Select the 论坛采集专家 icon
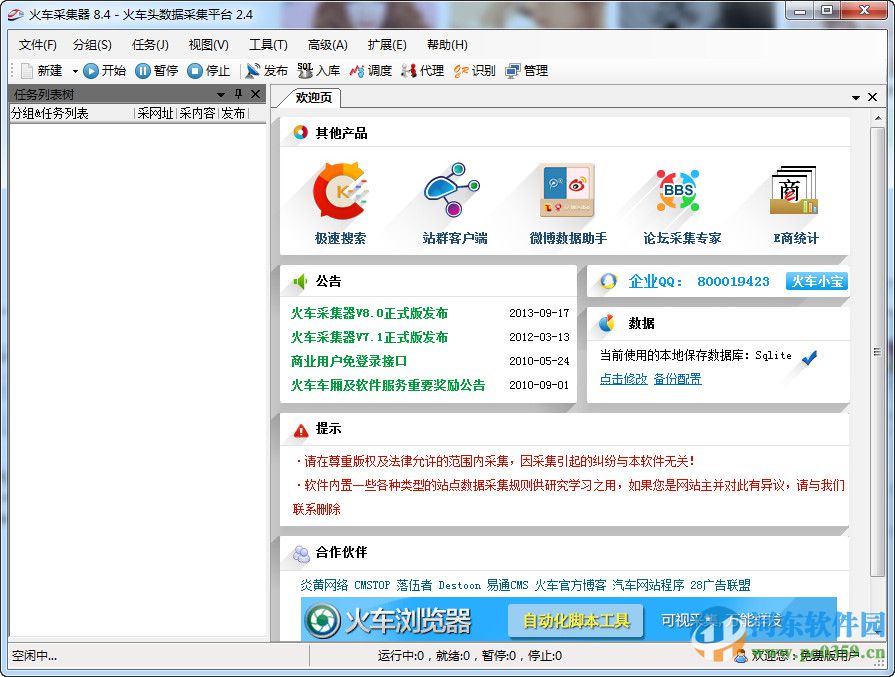Image resolution: width=895 pixels, height=677 pixels. tap(678, 195)
